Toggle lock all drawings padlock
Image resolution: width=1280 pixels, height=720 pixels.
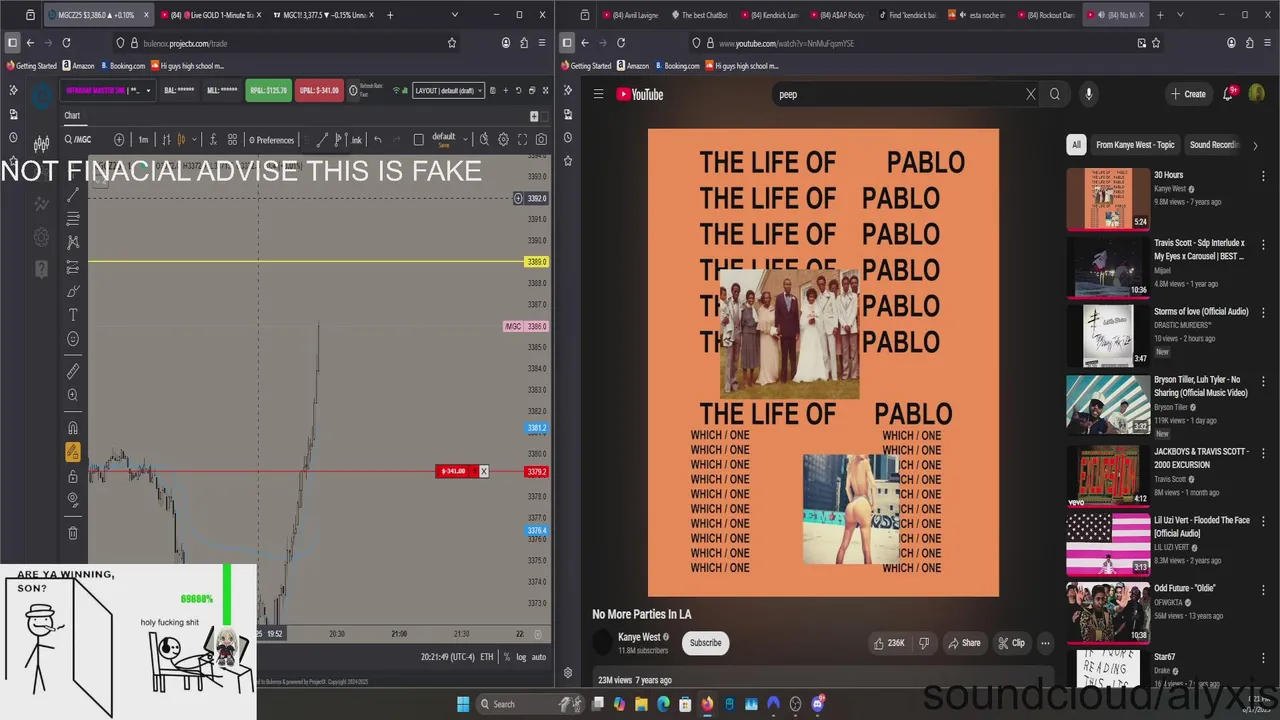click(73, 476)
